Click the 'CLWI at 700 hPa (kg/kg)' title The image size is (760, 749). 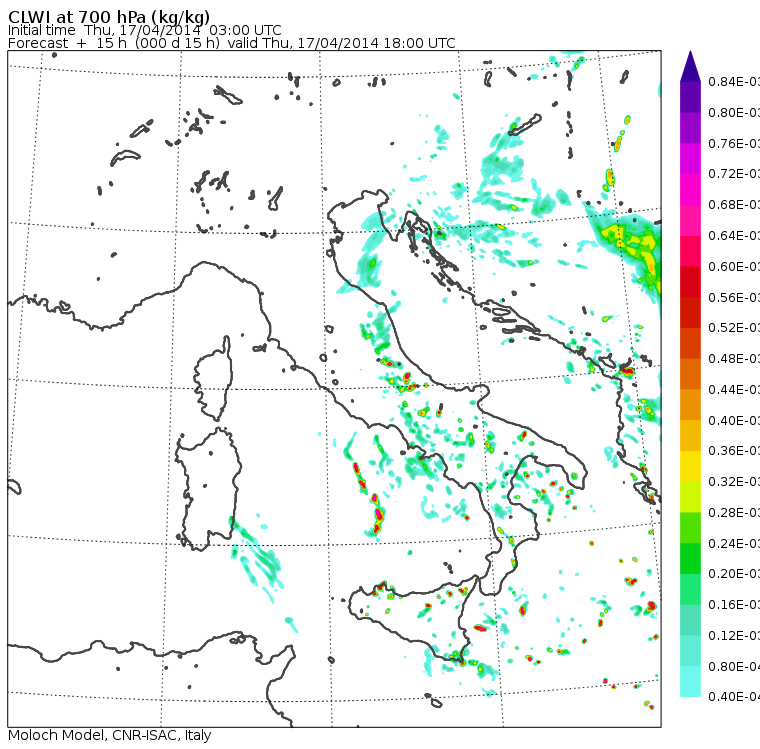[x=109, y=17]
